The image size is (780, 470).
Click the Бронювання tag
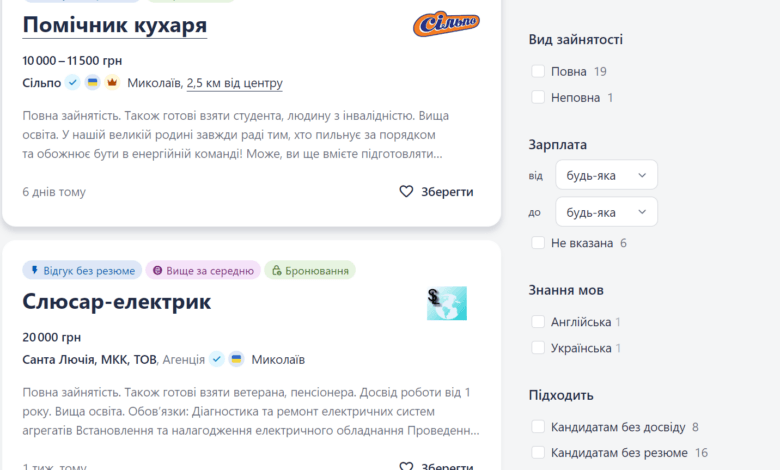pyautogui.click(x=310, y=270)
